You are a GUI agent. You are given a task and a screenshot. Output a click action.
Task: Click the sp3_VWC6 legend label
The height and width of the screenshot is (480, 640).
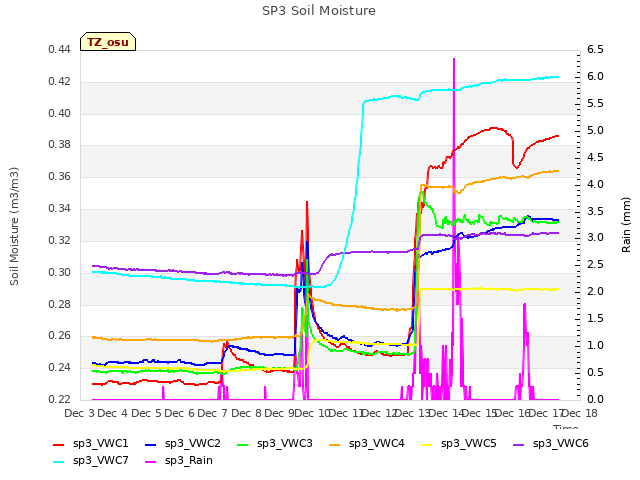point(561,443)
